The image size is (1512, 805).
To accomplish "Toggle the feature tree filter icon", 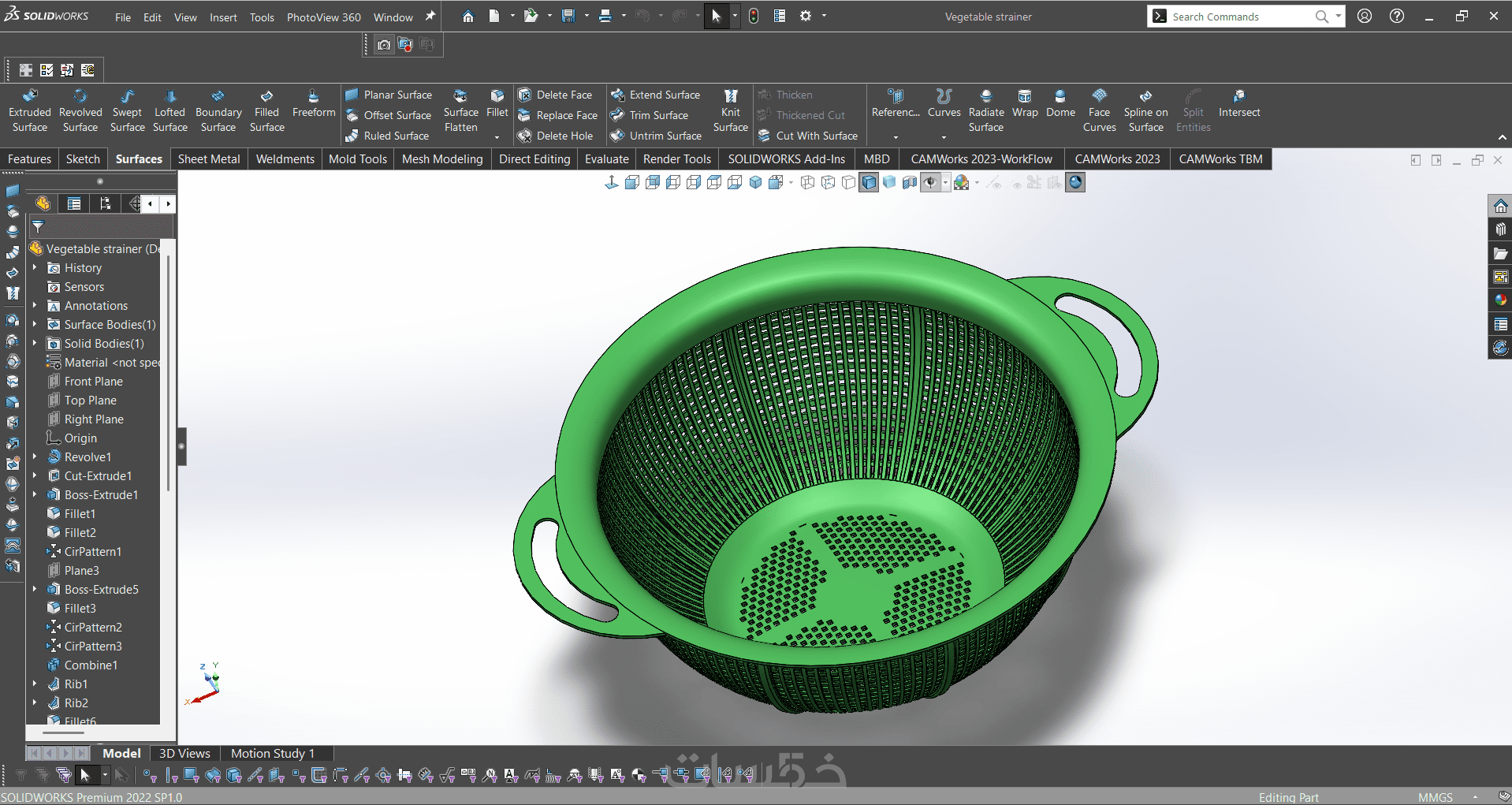I will (38, 227).
